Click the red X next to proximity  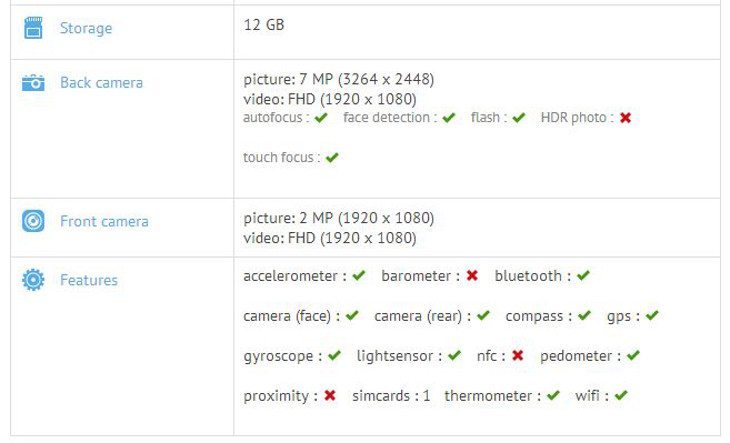(330, 396)
